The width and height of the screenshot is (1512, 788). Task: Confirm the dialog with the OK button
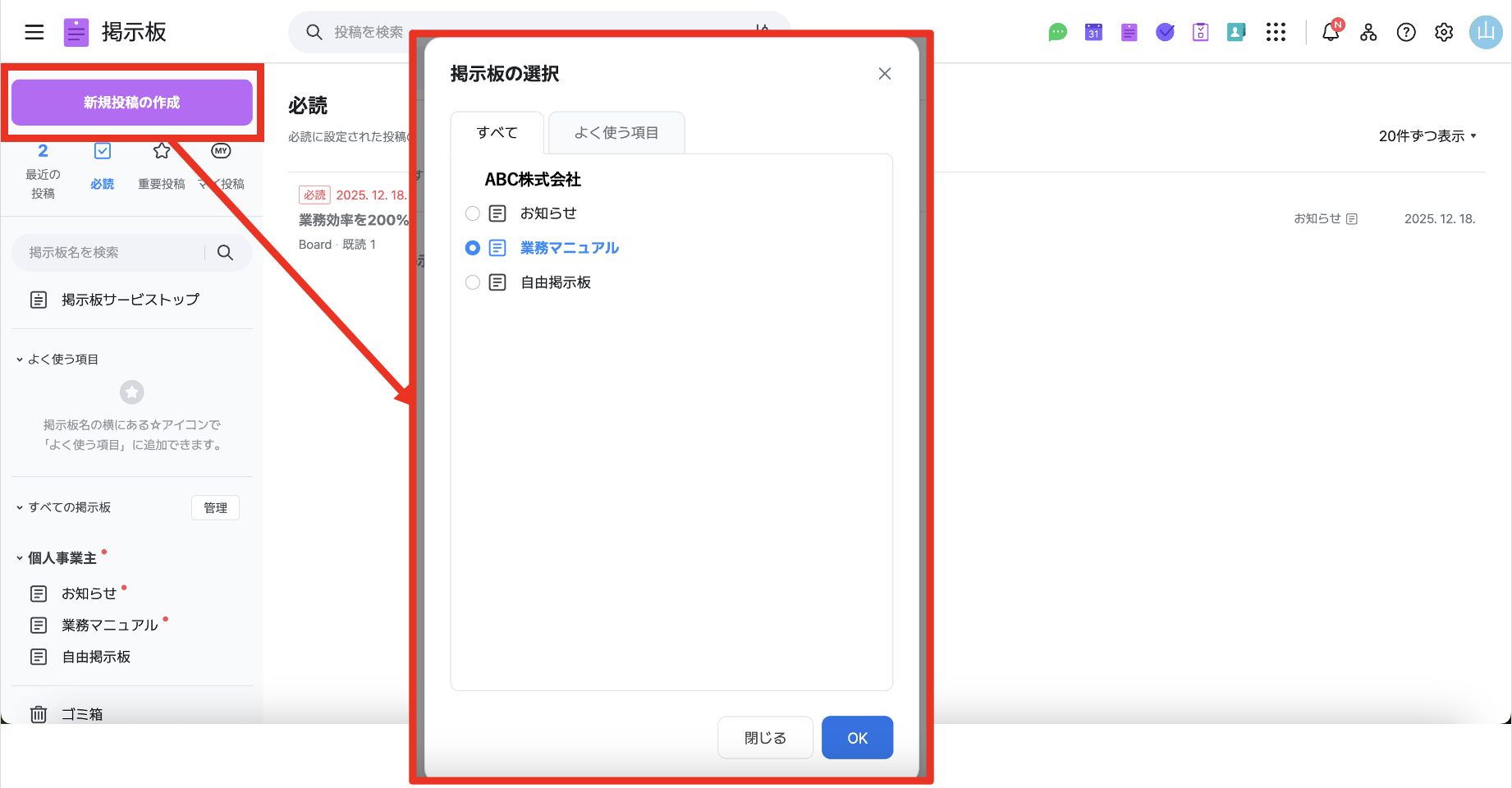tap(857, 737)
